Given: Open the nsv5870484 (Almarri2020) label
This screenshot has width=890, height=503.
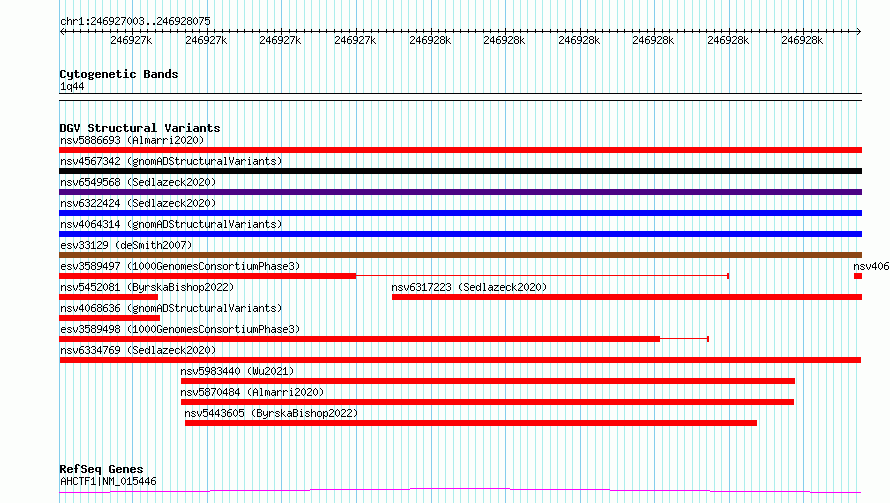Looking at the screenshot, I should pyautogui.click(x=252, y=392).
